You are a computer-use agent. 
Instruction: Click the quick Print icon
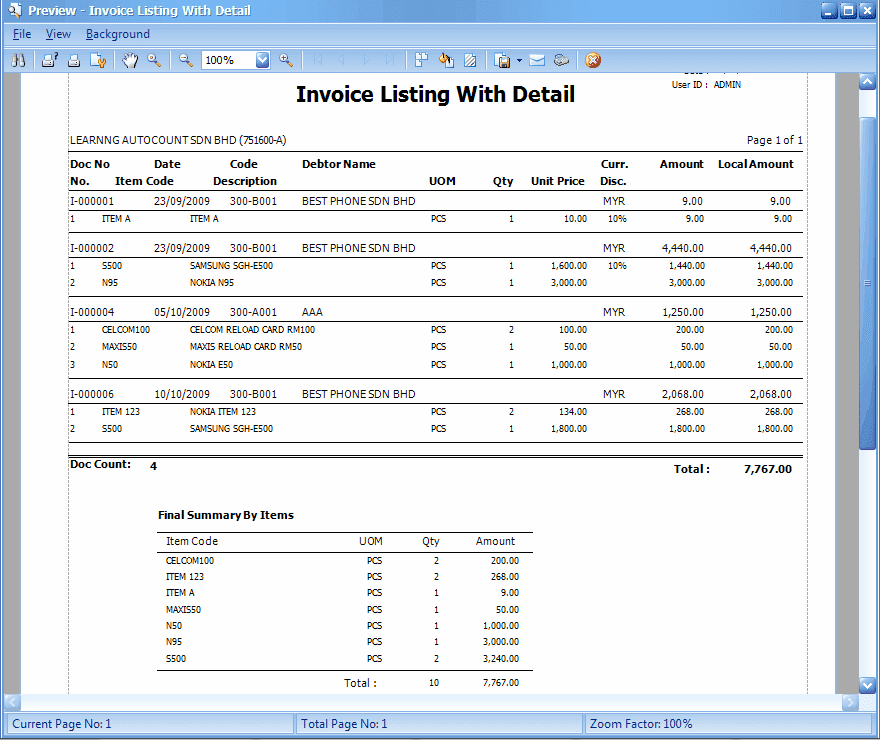coord(74,60)
